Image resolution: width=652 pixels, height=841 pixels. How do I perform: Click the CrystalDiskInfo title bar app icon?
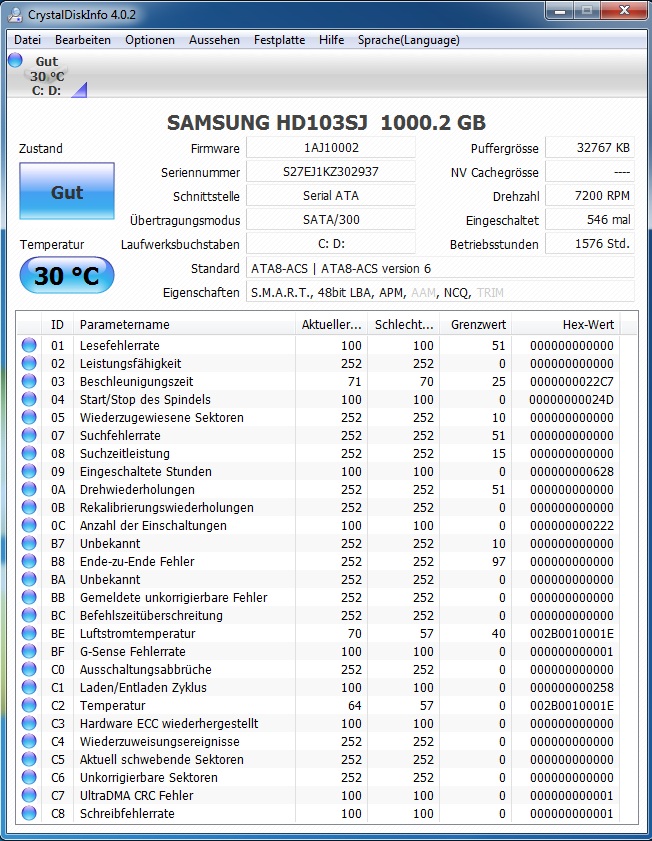click(x=15, y=14)
